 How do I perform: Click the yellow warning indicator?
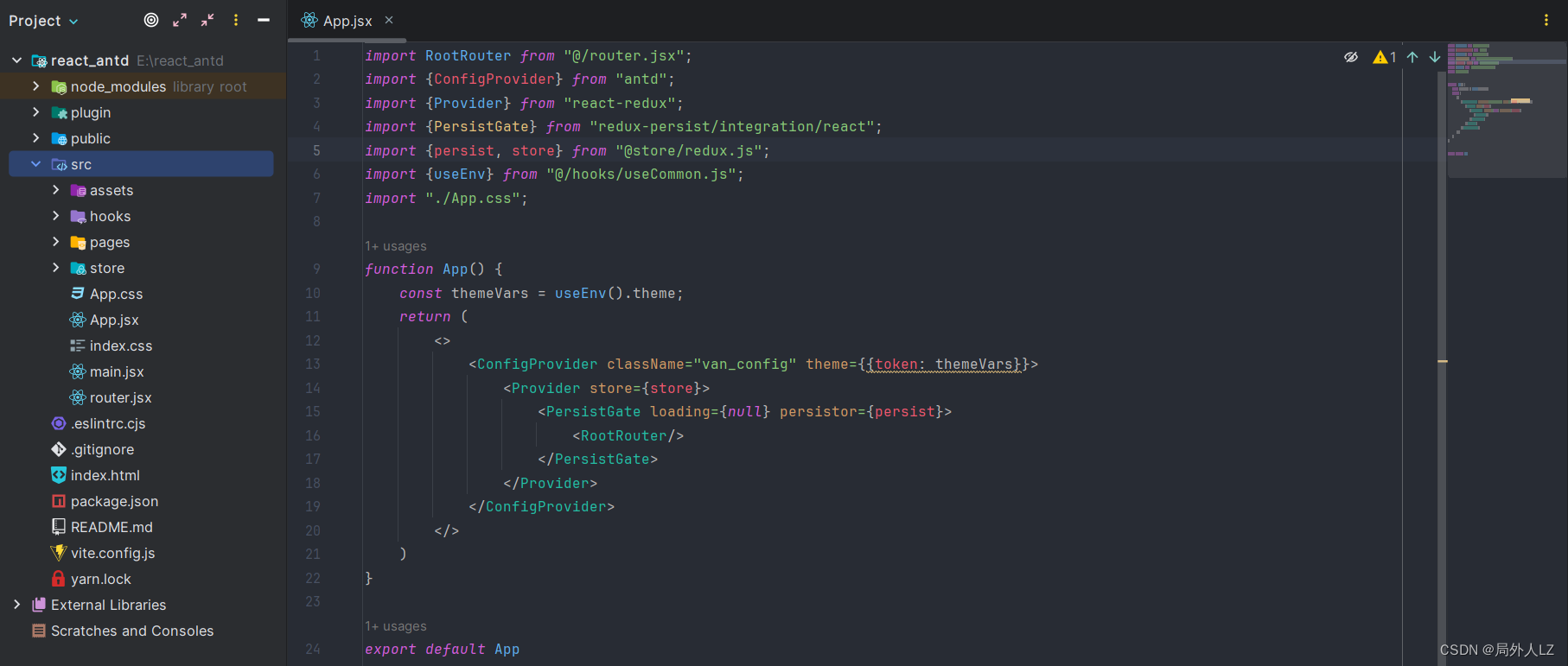(1385, 57)
